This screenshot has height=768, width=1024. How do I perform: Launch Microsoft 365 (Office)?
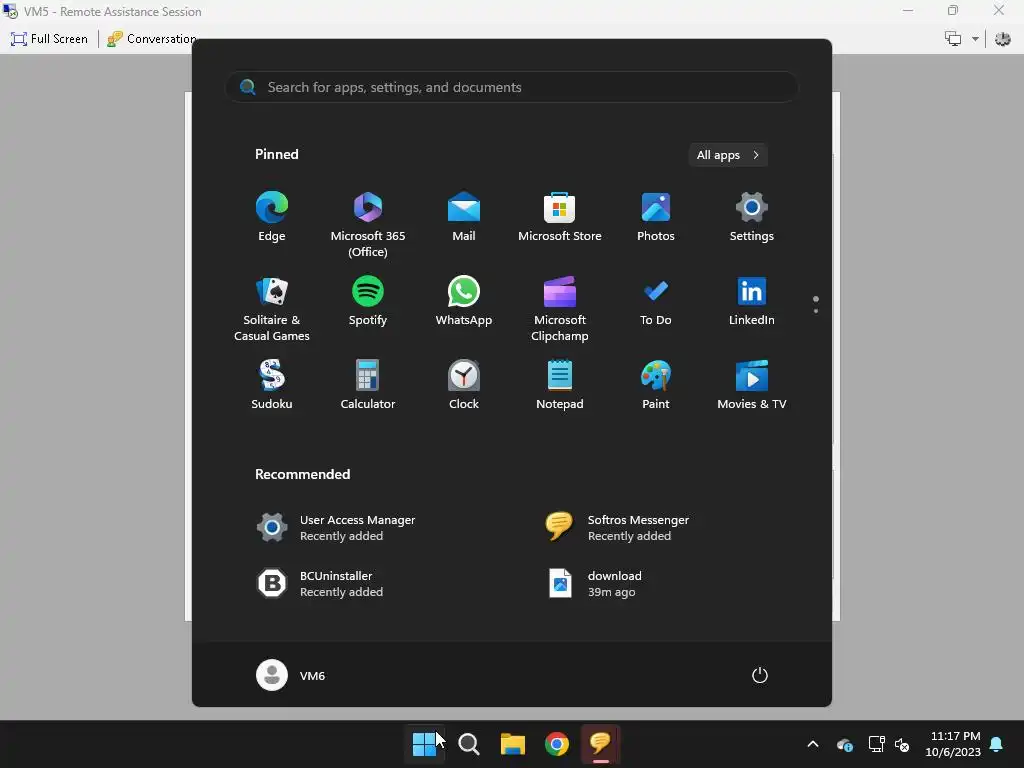pos(368,224)
